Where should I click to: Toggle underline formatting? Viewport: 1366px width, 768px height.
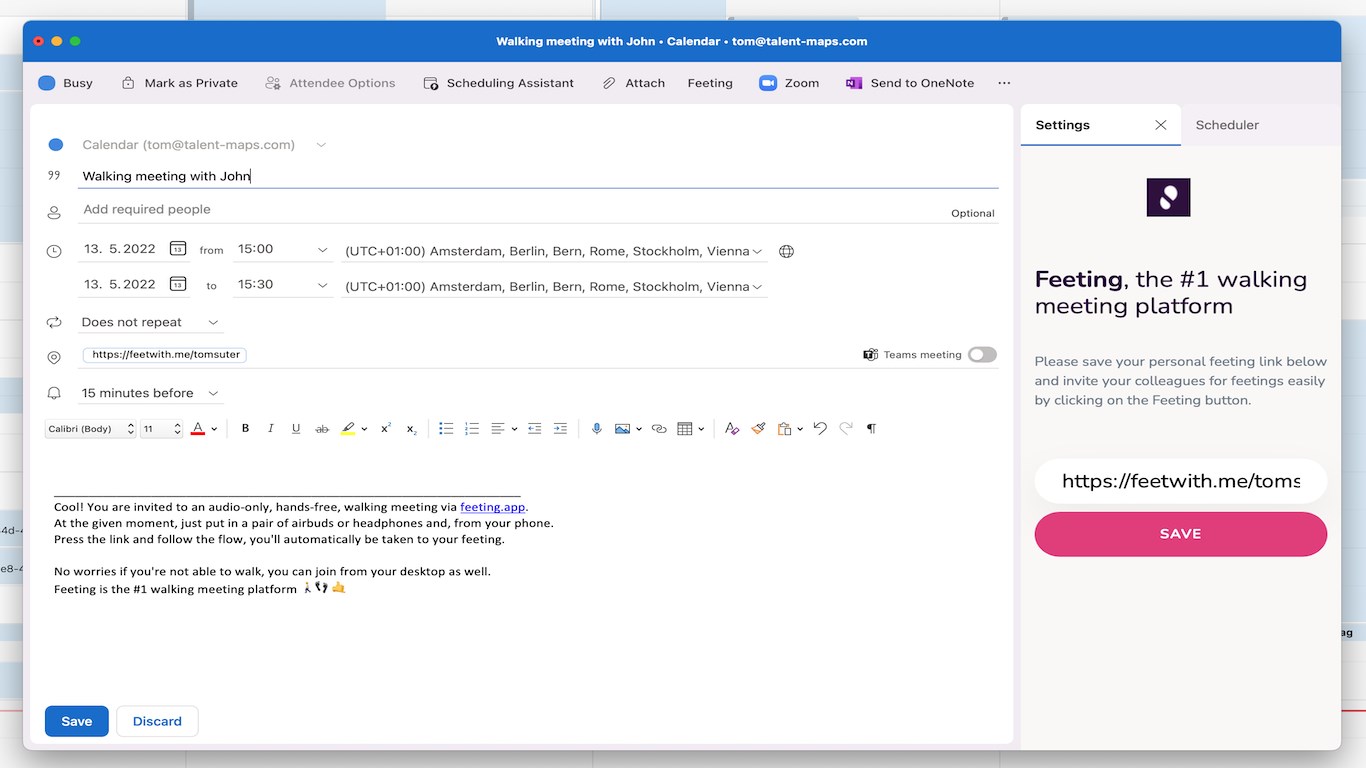click(296, 429)
